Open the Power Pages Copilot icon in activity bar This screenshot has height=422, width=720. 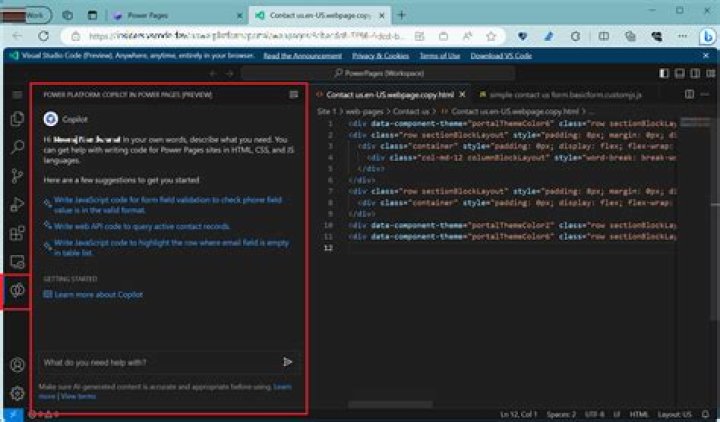17,290
